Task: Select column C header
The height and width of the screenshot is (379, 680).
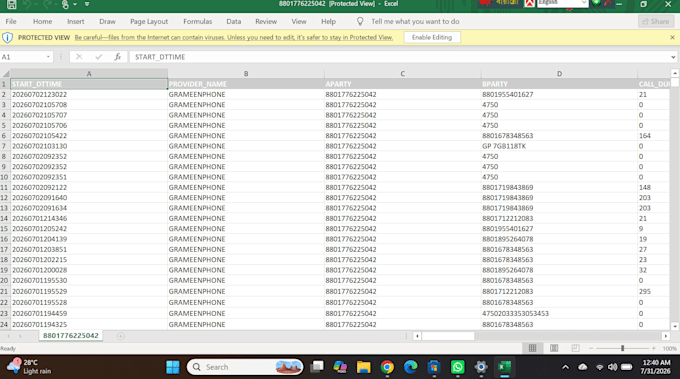Action: tap(402, 74)
